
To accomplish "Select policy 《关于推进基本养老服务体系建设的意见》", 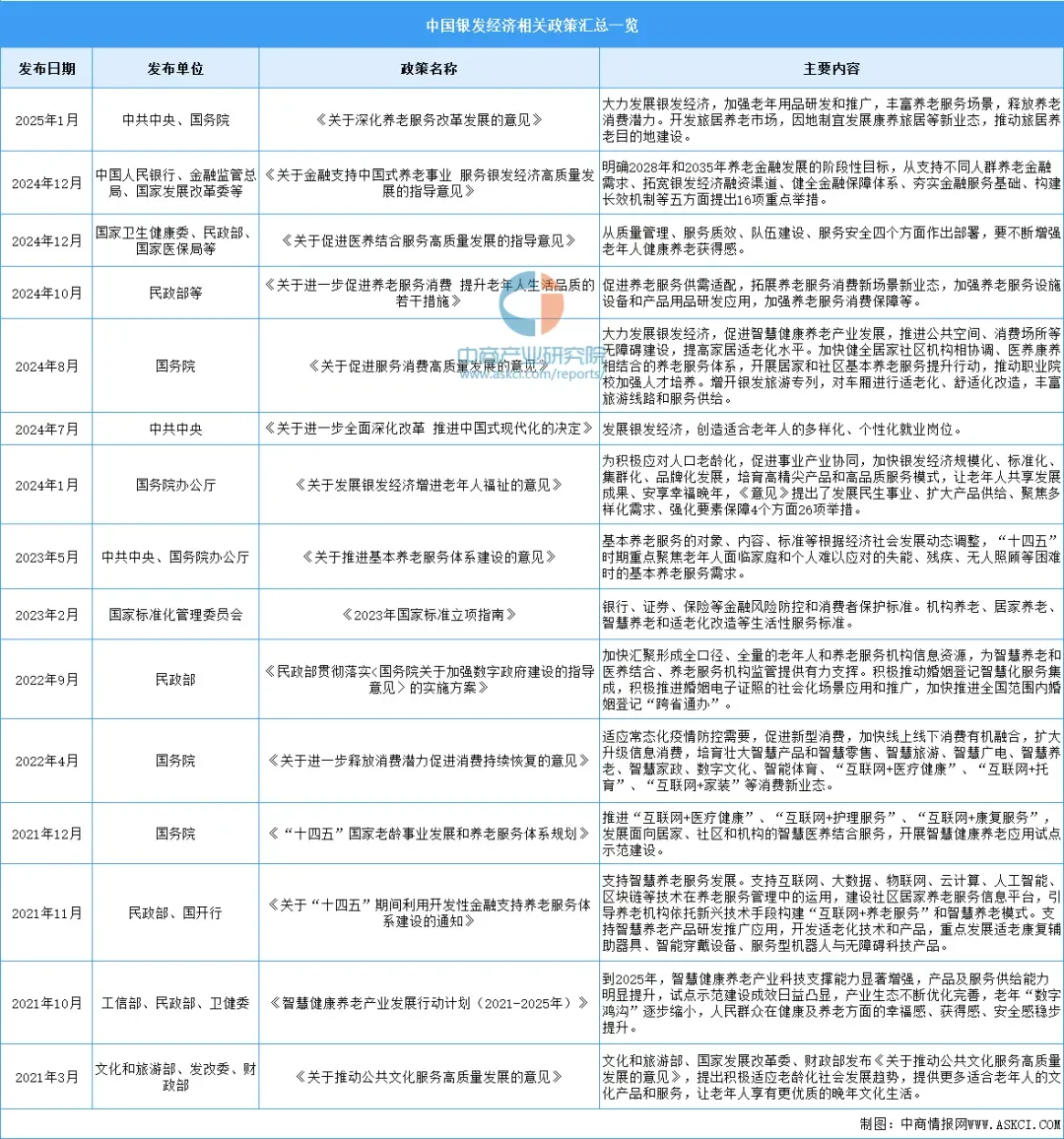I will pos(429,557).
